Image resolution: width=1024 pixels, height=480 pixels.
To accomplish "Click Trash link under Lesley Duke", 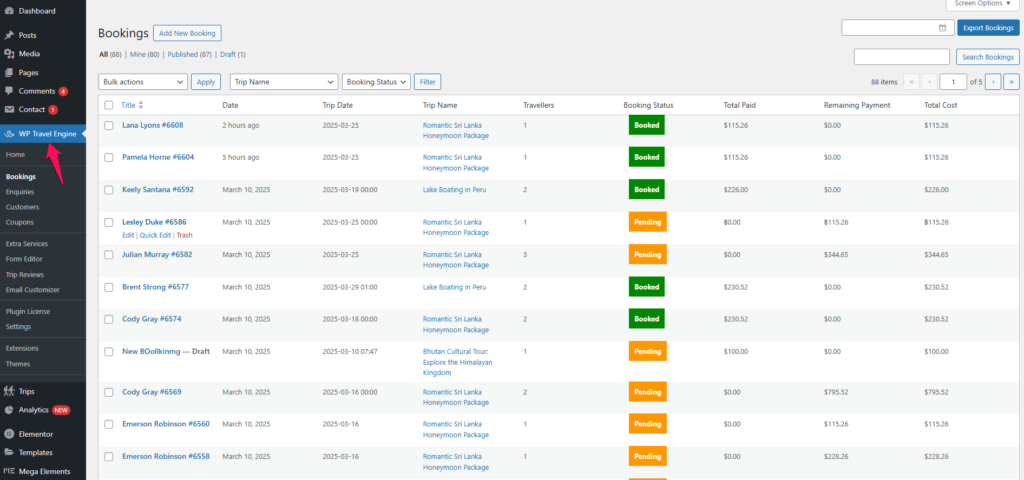I will pyautogui.click(x=185, y=235).
